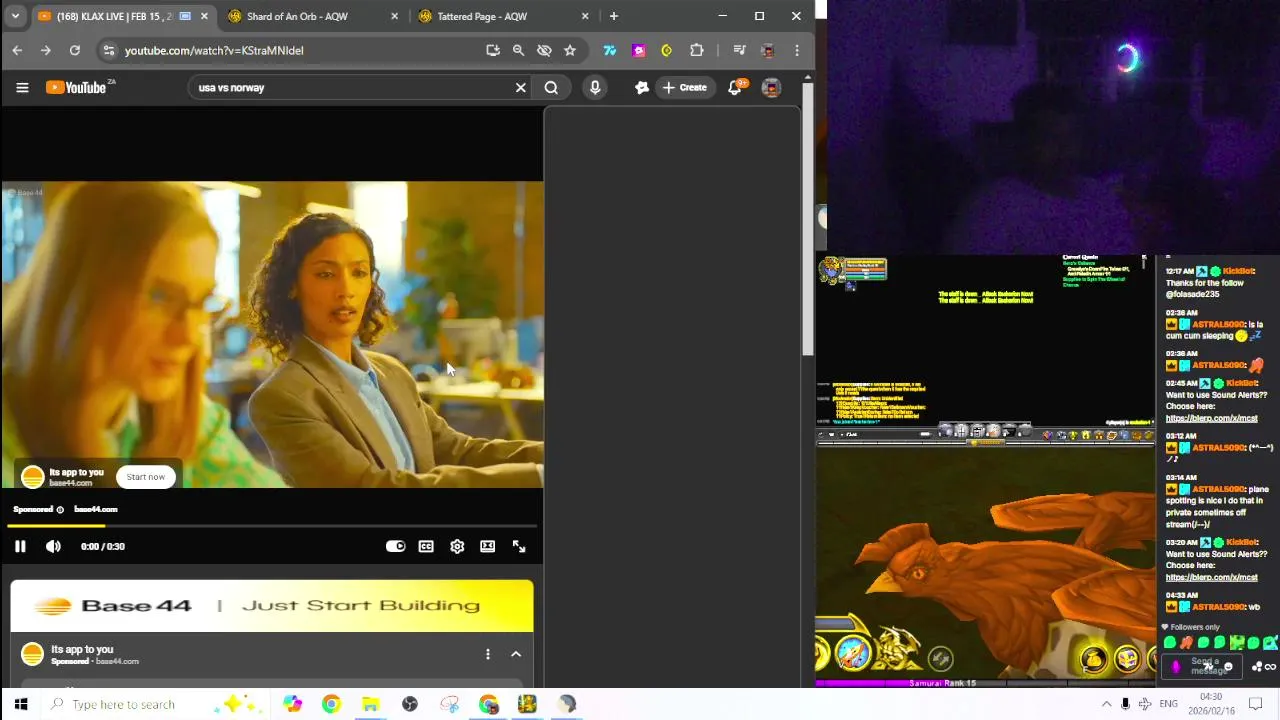Click the page vertical scrollbar
This screenshot has width=1280, height=720.
[808, 218]
